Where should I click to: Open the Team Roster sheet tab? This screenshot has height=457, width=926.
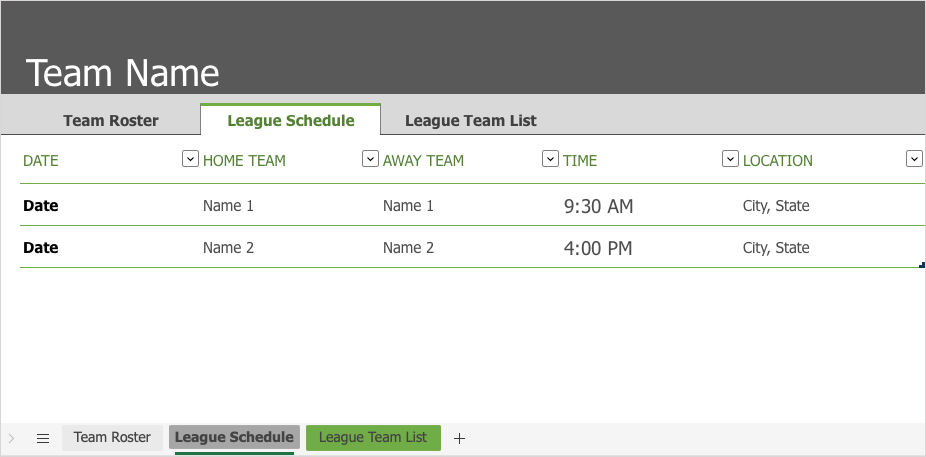pyautogui.click(x=112, y=437)
